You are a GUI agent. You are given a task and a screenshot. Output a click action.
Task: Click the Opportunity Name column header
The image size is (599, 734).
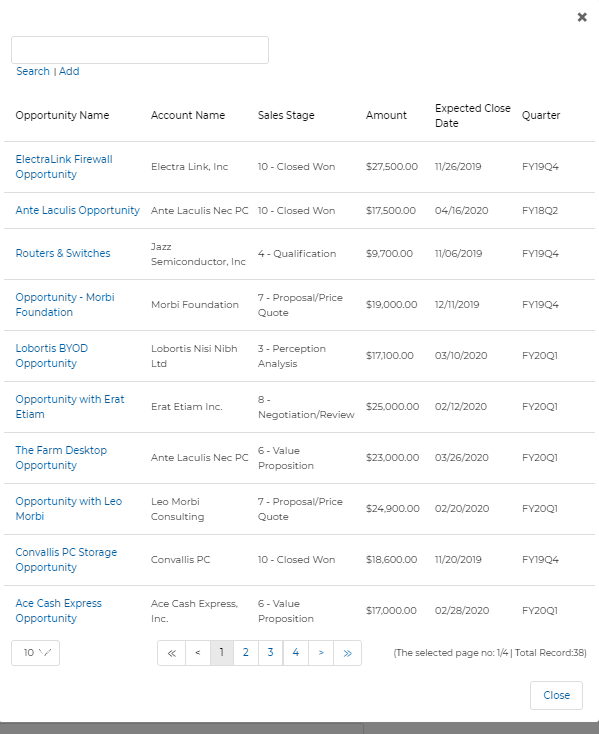(62, 115)
